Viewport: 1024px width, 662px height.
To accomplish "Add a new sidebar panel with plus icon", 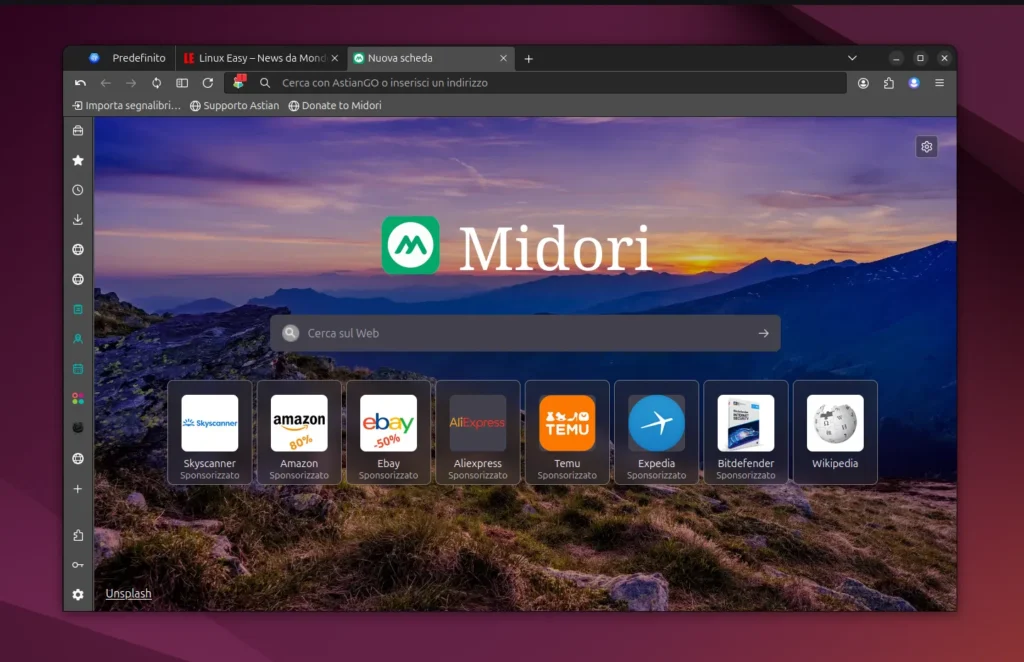I will [x=78, y=488].
